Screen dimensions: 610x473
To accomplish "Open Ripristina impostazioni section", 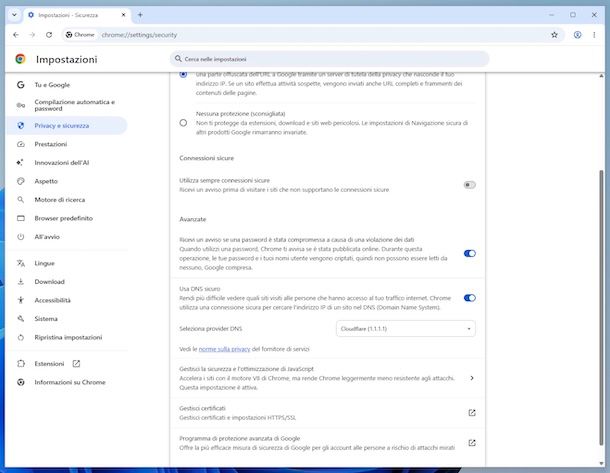I will (x=68, y=337).
